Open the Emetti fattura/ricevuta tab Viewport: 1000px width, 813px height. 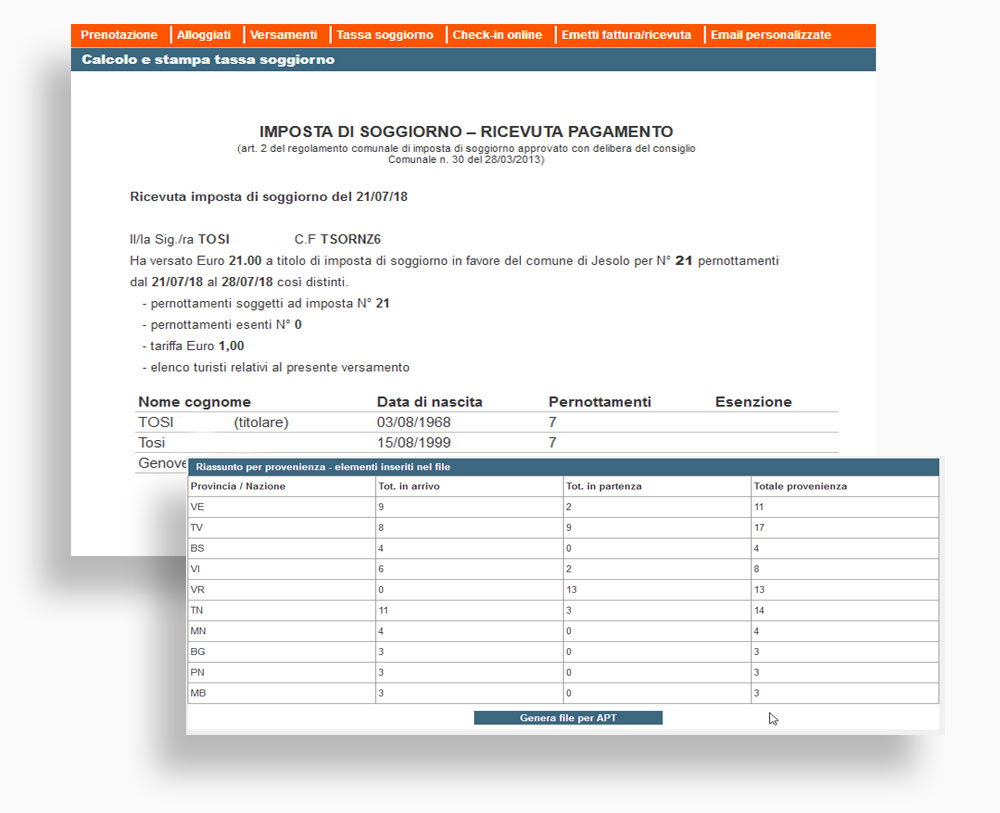click(626, 35)
